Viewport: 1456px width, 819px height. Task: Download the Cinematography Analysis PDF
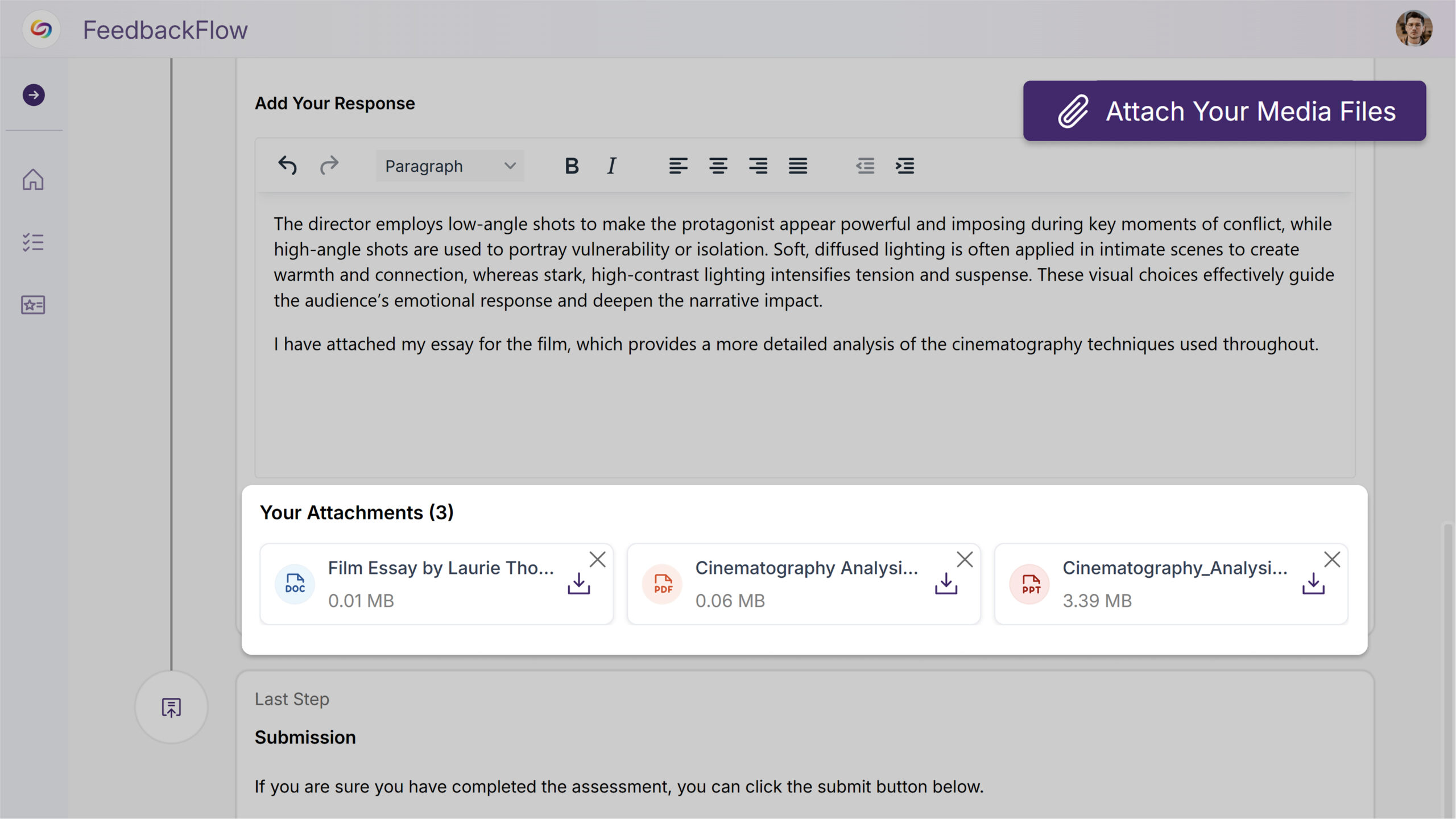pyautogui.click(x=946, y=584)
